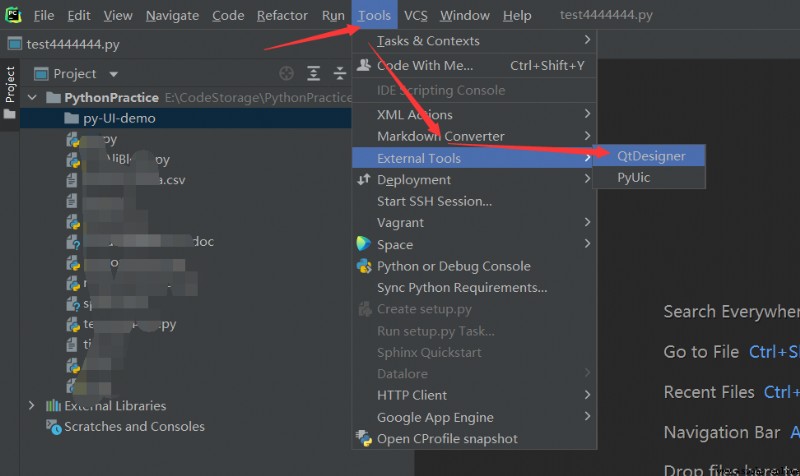Viewport: 800px width, 476px height.
Task: Expand Vagrant submenu arrow
Action: pos(587,222)
